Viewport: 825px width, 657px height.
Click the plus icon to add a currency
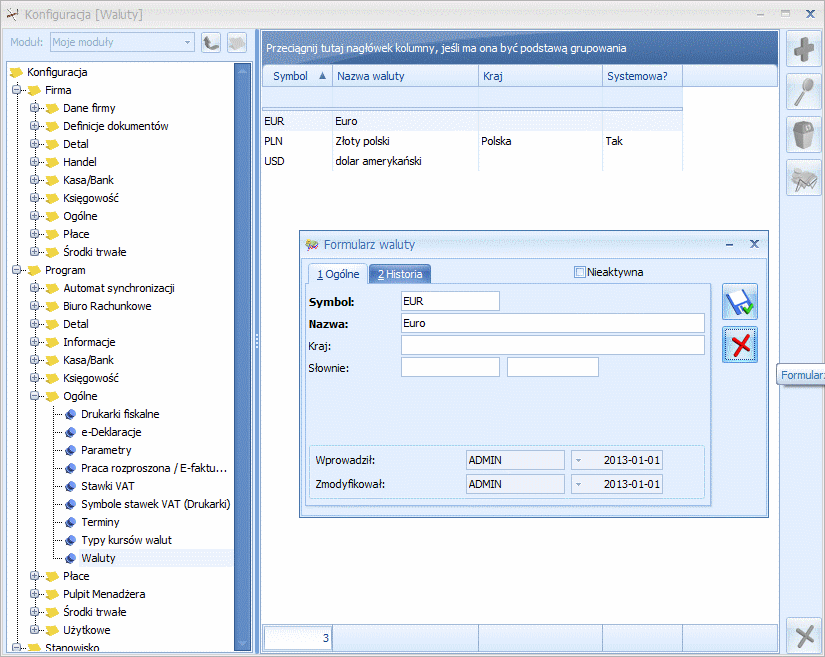[803, 49]
